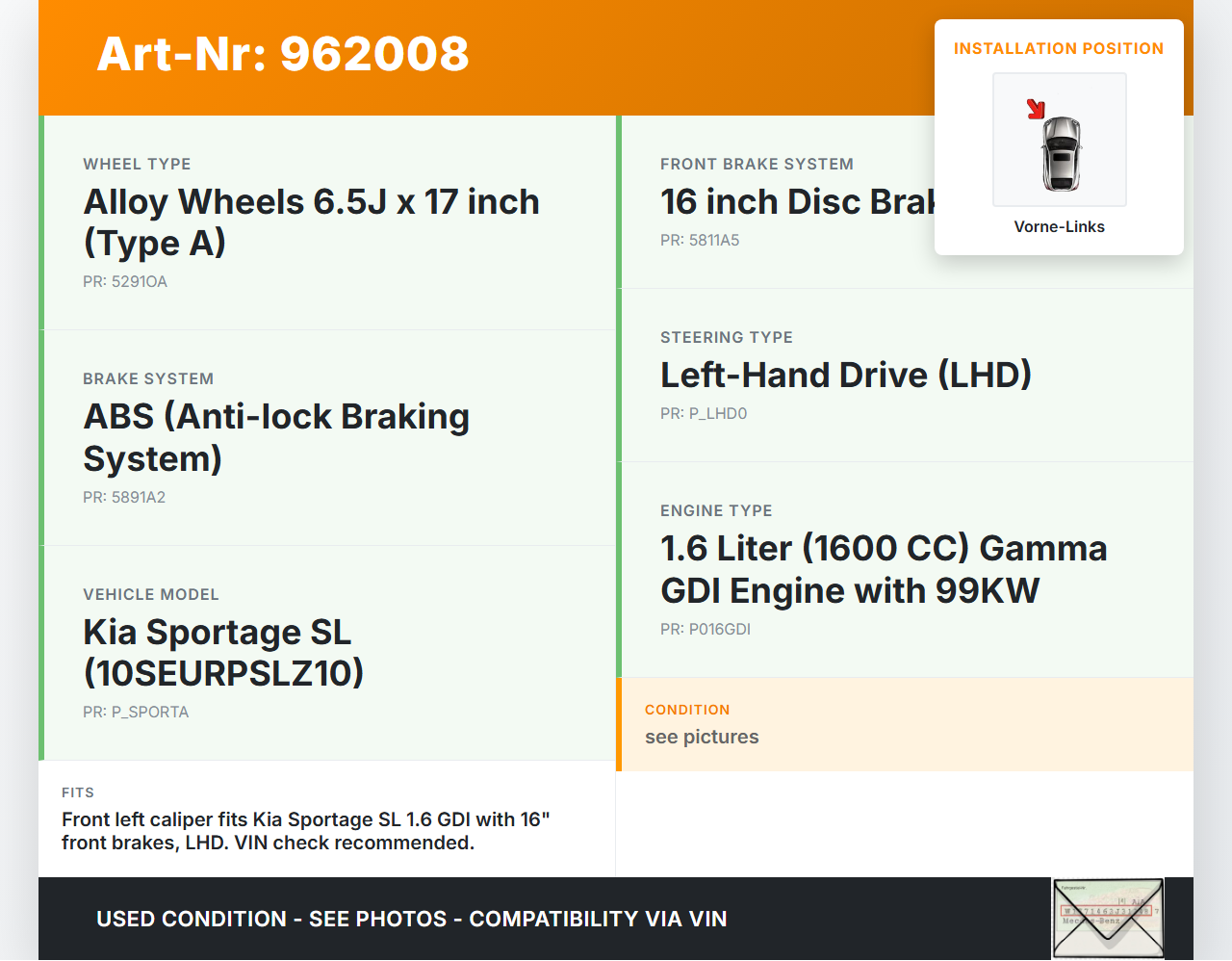Screen dimensions: 1232x961
Task: Click the PR: P_SPORTA code
Action: coord(136,712)
